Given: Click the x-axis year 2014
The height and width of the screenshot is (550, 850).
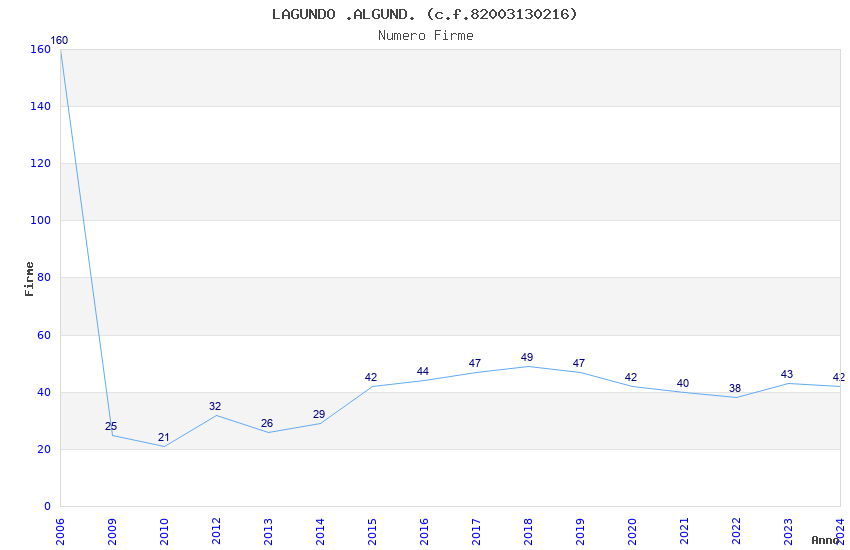Looking at the screenshot, I should point(320,531).
